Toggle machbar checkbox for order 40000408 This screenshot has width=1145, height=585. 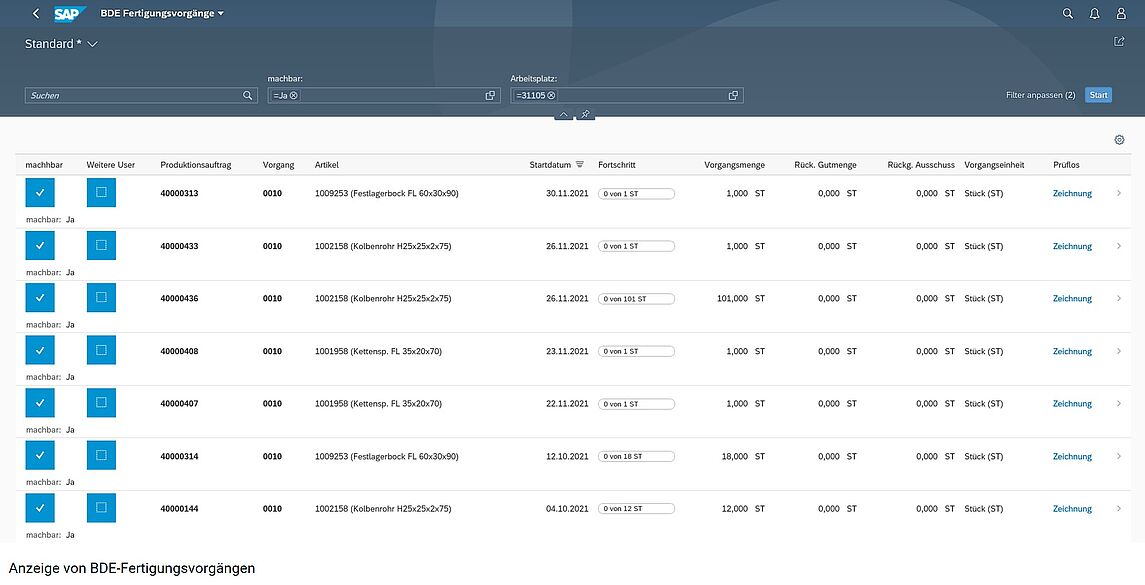[40, 351]
